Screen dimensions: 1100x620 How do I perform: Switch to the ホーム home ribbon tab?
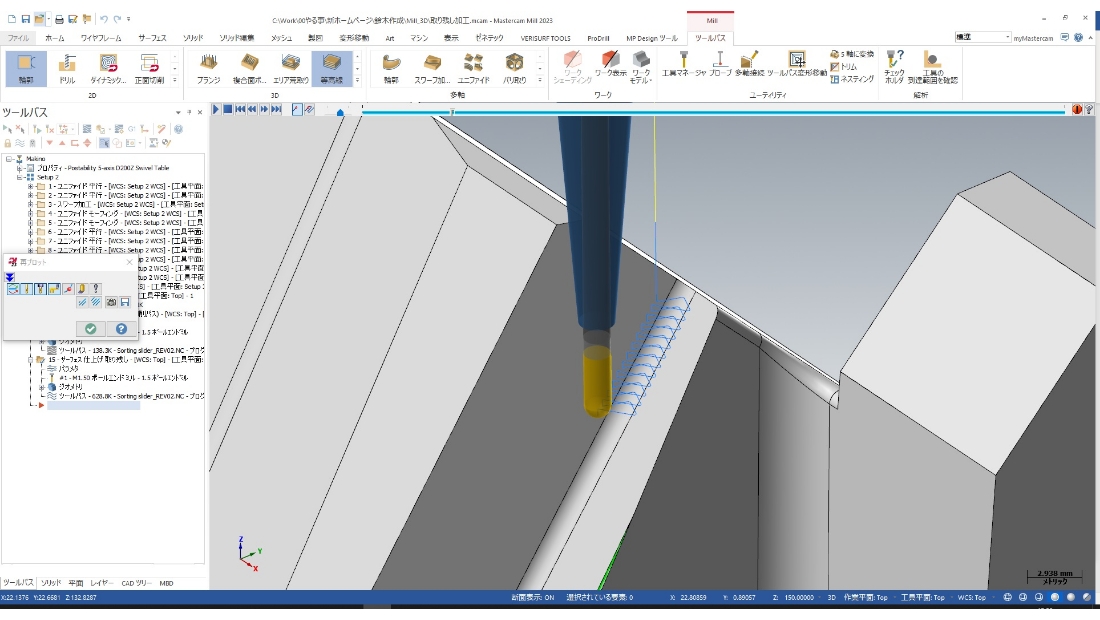55,38
